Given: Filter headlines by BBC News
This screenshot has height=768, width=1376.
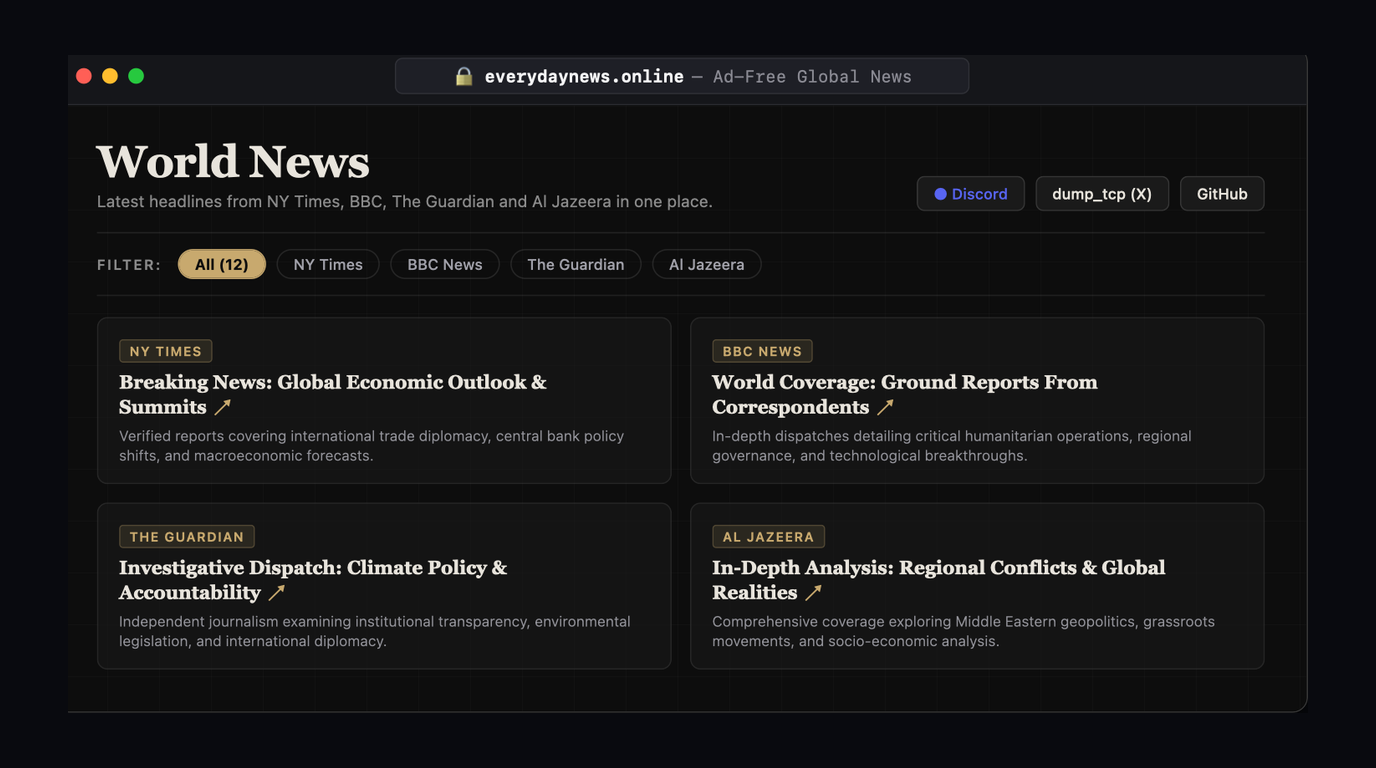Looking at the screenshot, I should 445,264.
